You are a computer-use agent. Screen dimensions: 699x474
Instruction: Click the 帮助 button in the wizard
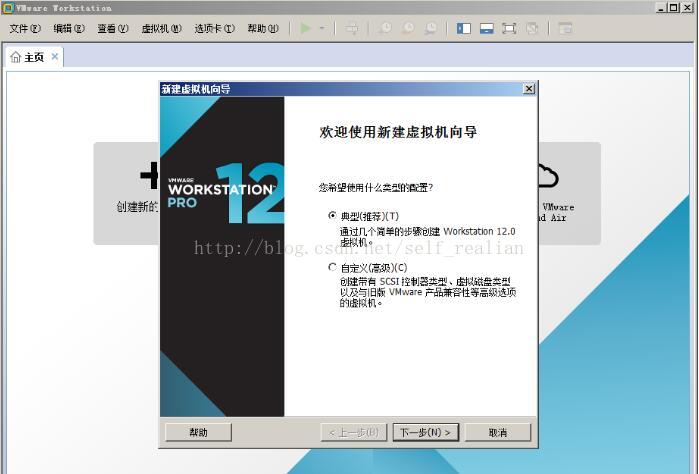(198, 432)
